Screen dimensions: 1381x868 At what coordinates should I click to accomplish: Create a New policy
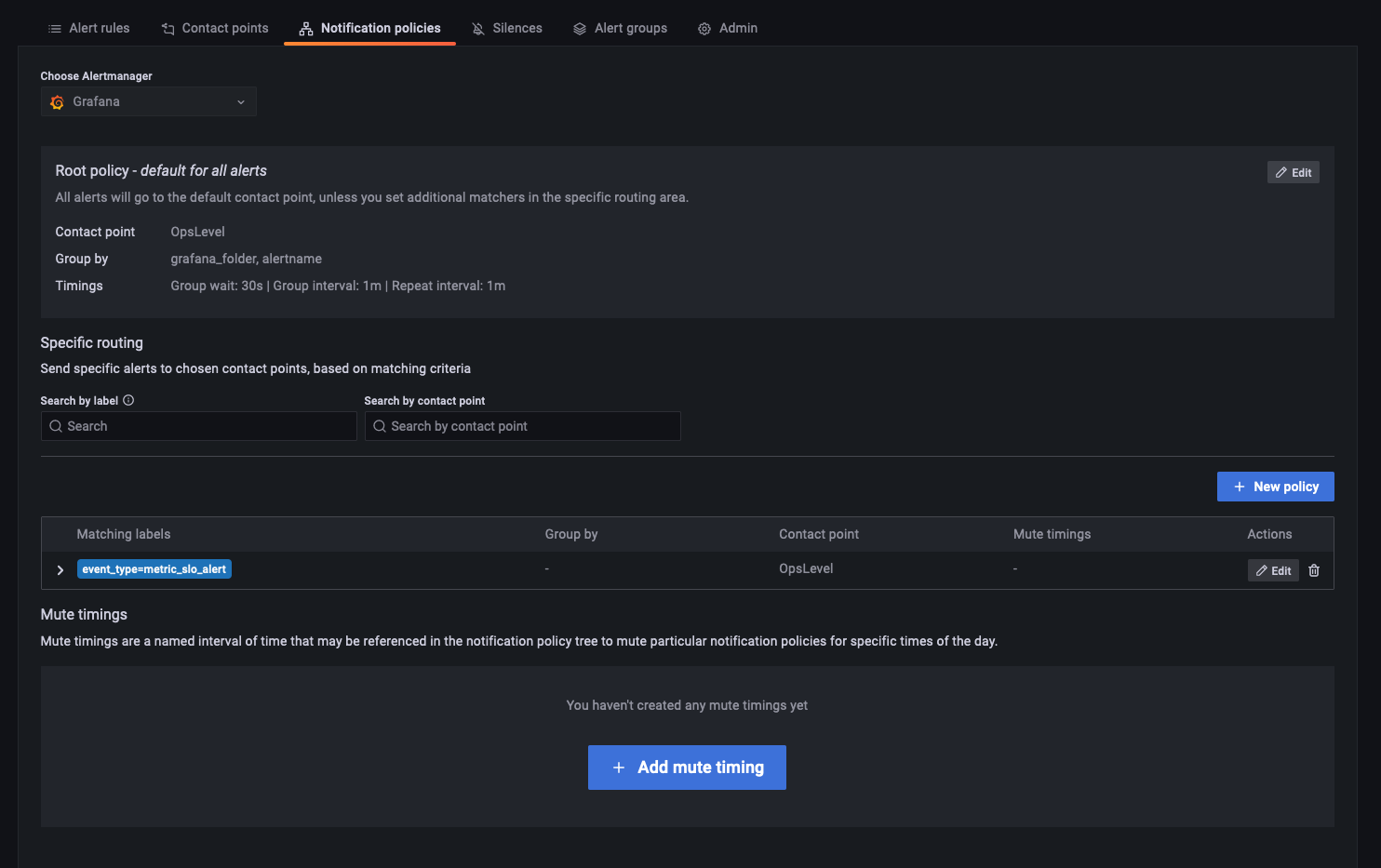tap(1275, 486)
